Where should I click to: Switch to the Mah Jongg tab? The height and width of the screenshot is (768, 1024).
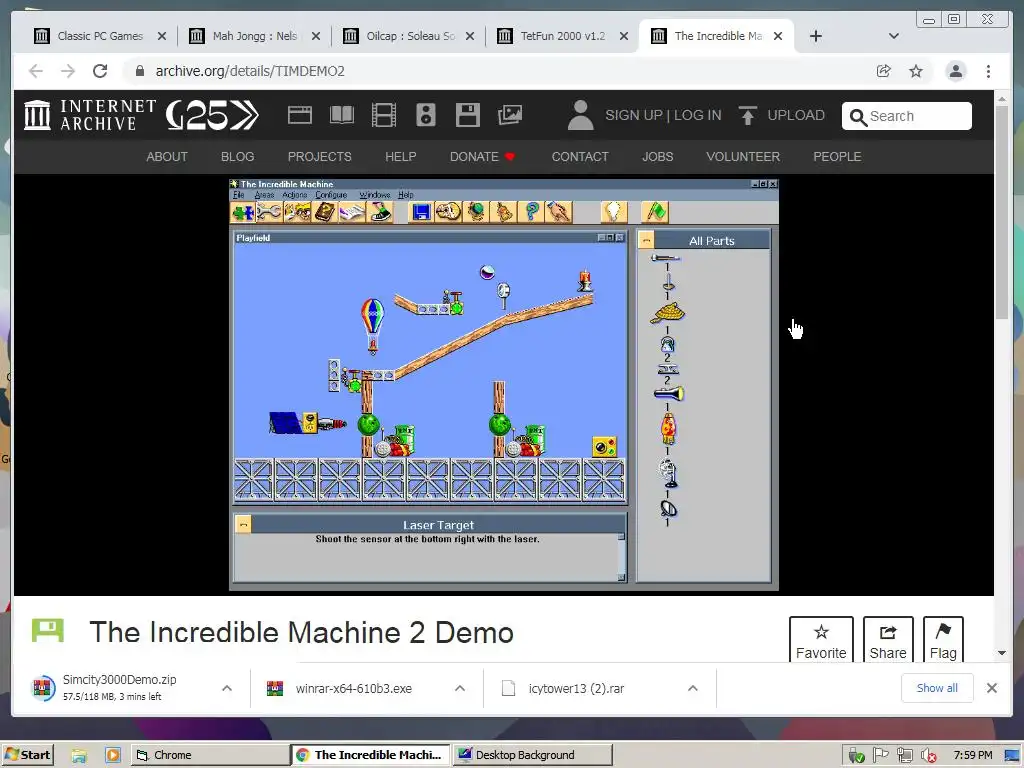click(x=255, y=36)
